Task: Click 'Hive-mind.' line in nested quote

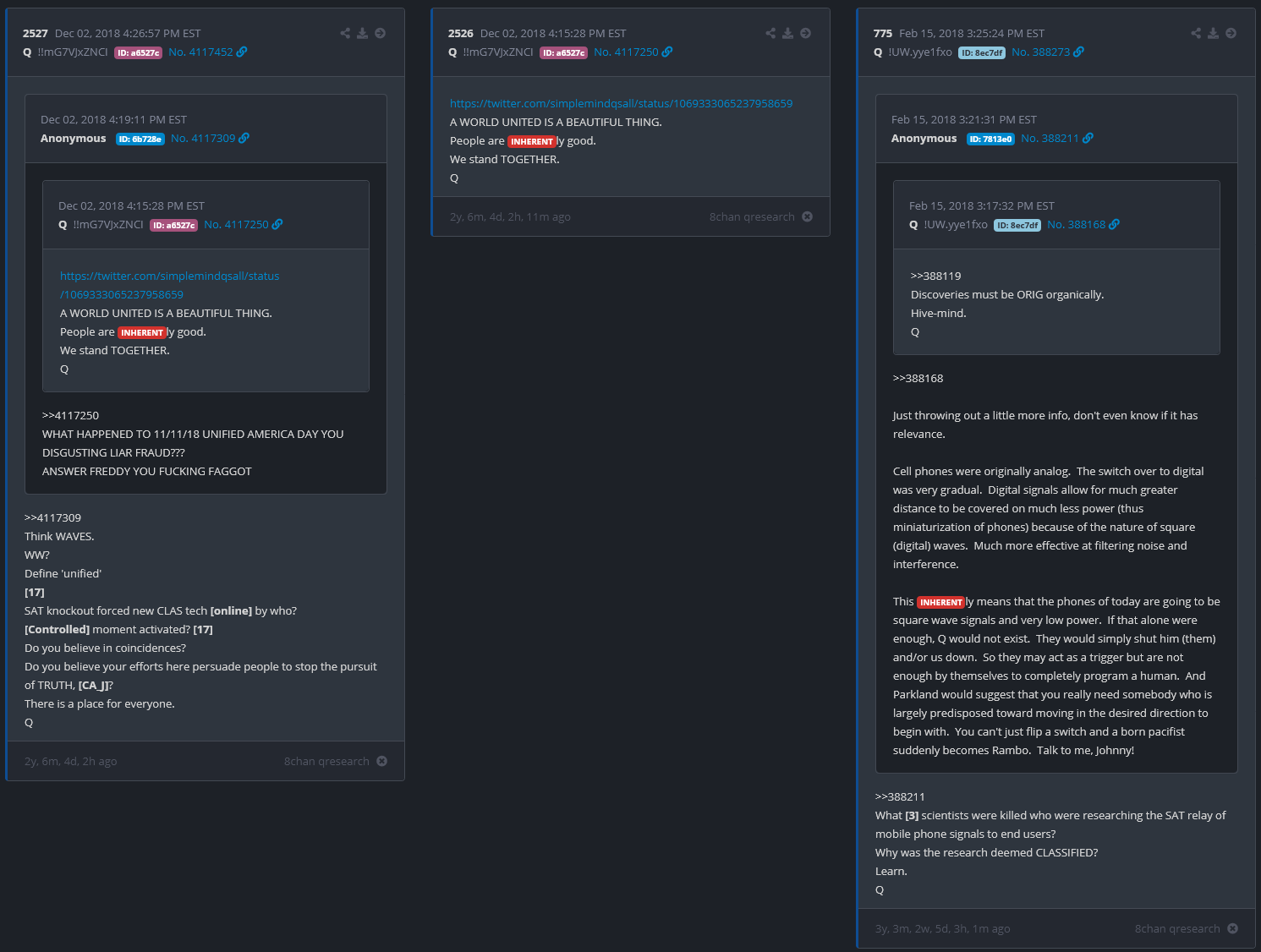Action: click(x=938, y=313)
